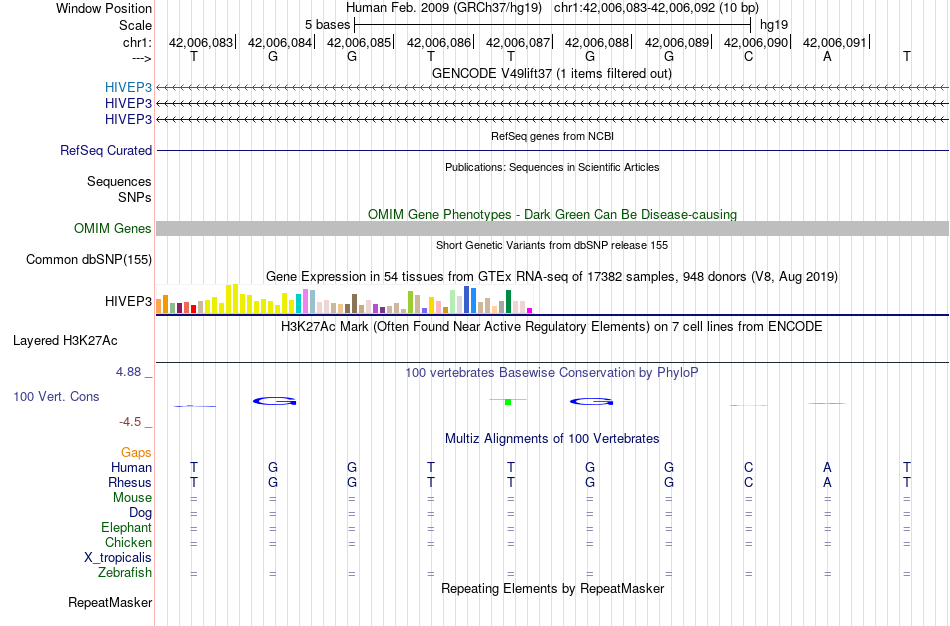Click the chr1: base position label

(137, 42)
